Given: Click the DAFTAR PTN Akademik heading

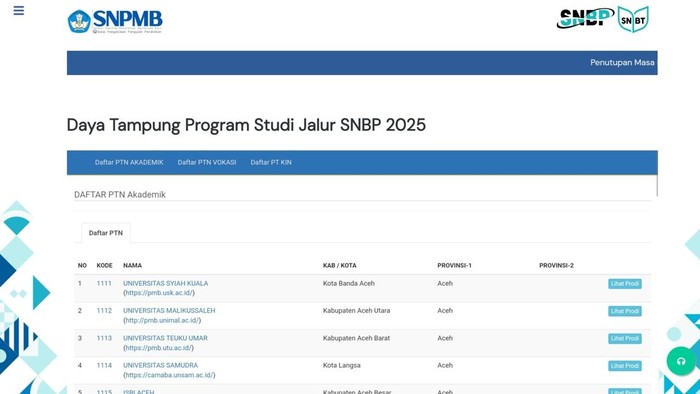Looking at the screenshot, I should [x=120, y=195].
